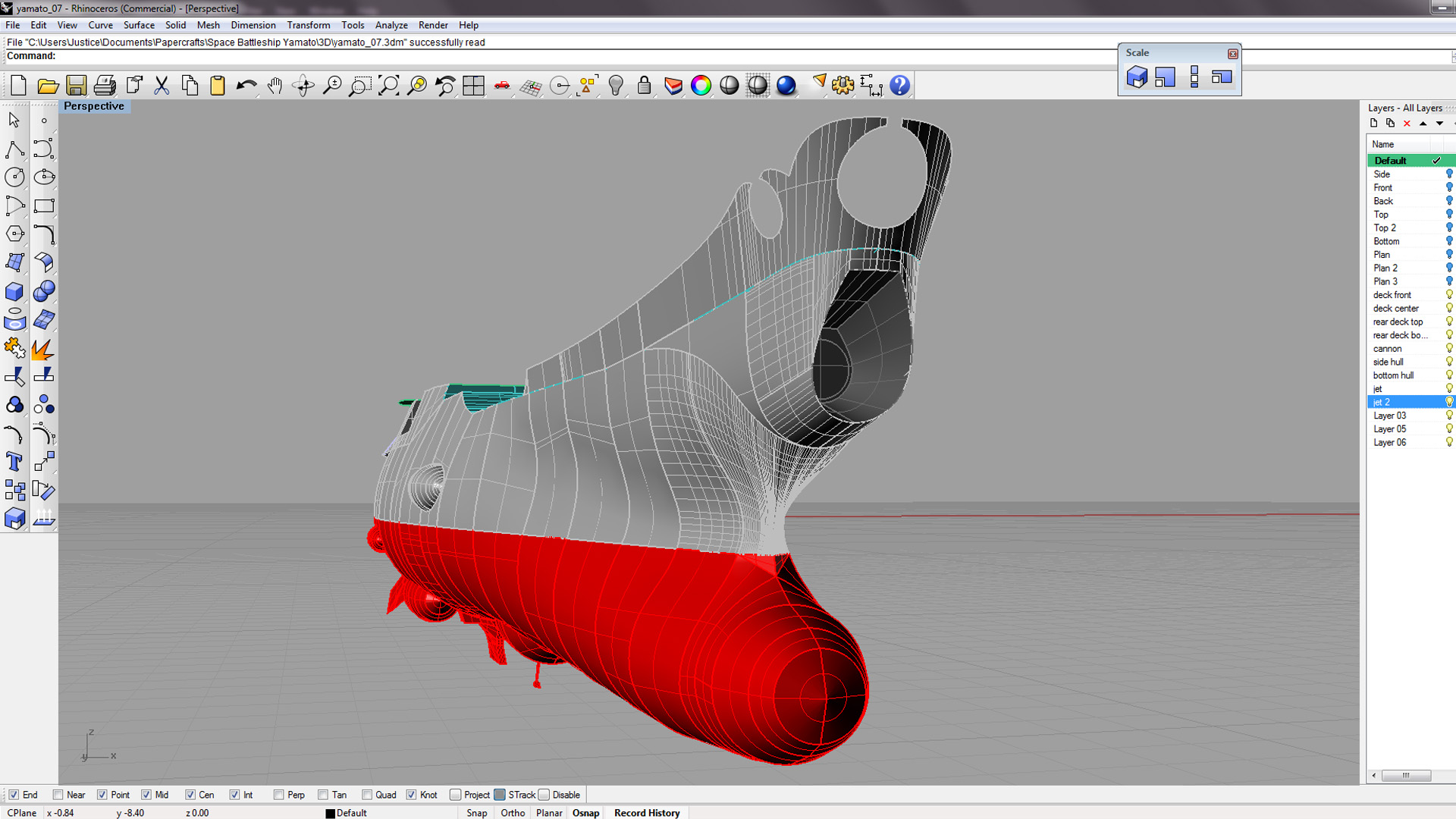Viewport: 1456px width, 819px height.
Task: Toggle Osnap in the status bar
Action: (x=585, y=813)
